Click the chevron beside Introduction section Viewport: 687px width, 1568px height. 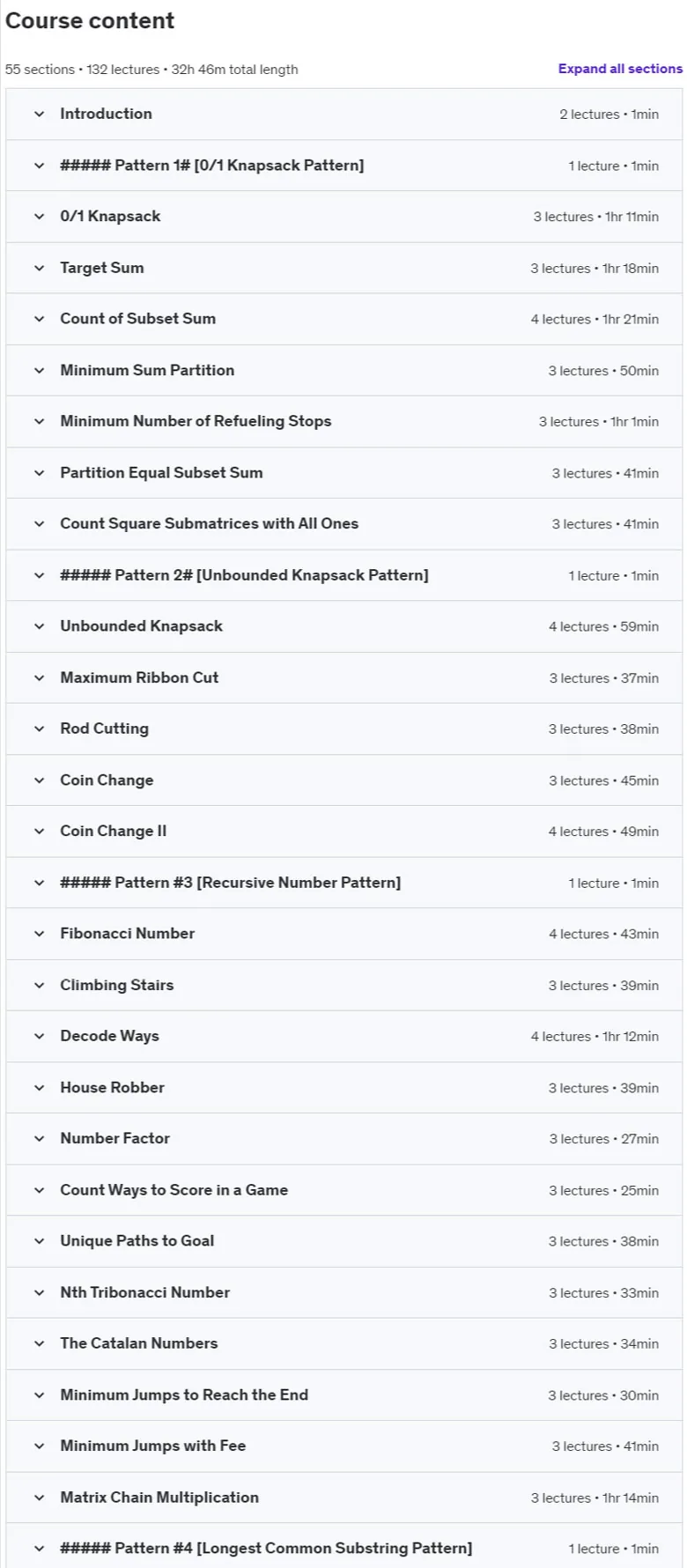pos(39,114)
